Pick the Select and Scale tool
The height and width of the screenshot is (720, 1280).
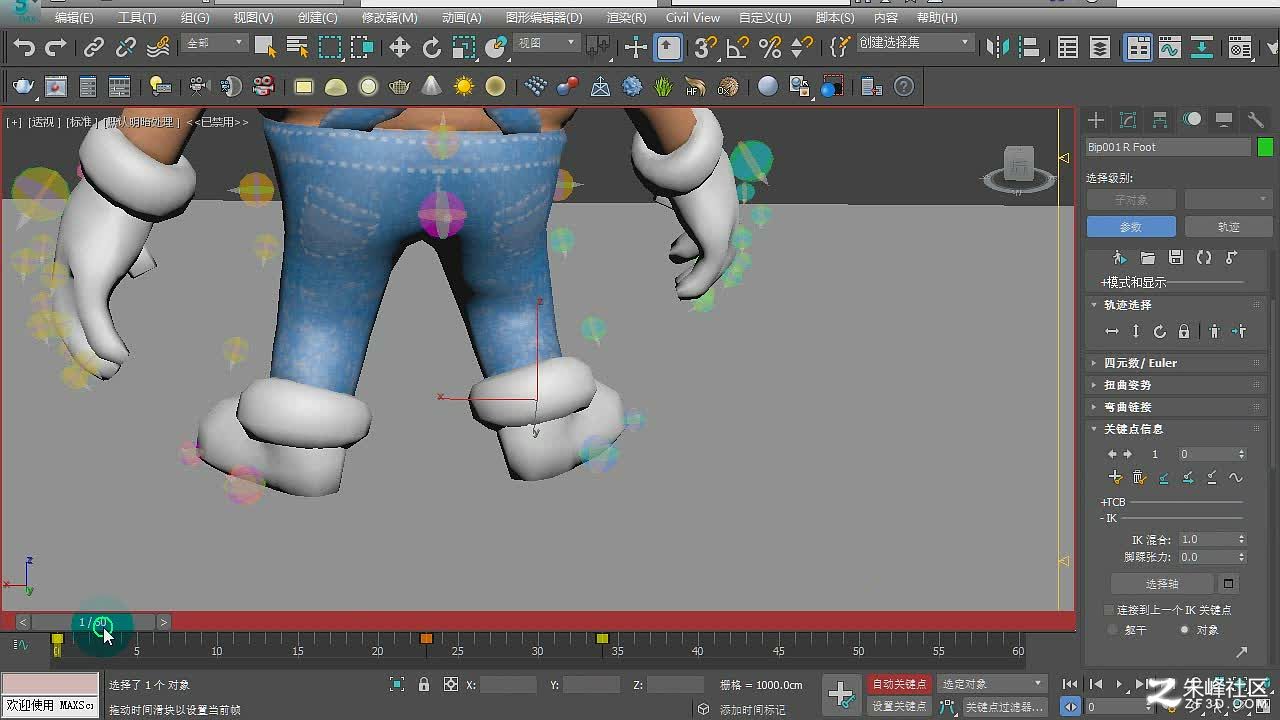(x=464, y=47)
